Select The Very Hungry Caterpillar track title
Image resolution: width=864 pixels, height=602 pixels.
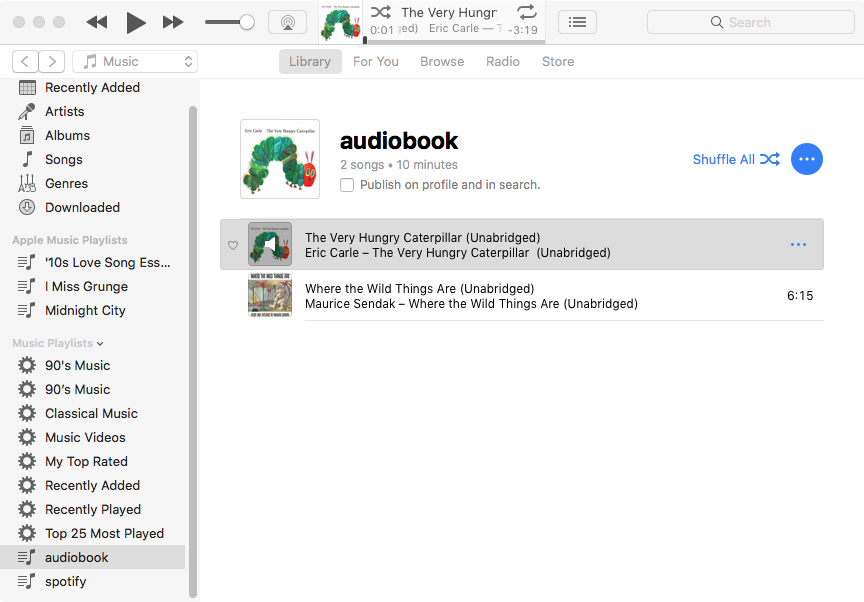coord(423,237)
